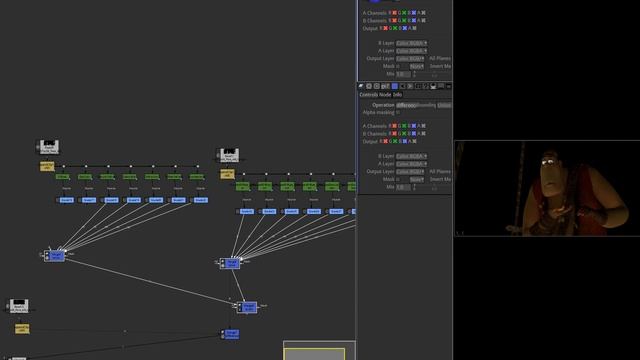
Task: Click the redo arrow in the panel header
Action: [x=410, y=86]
